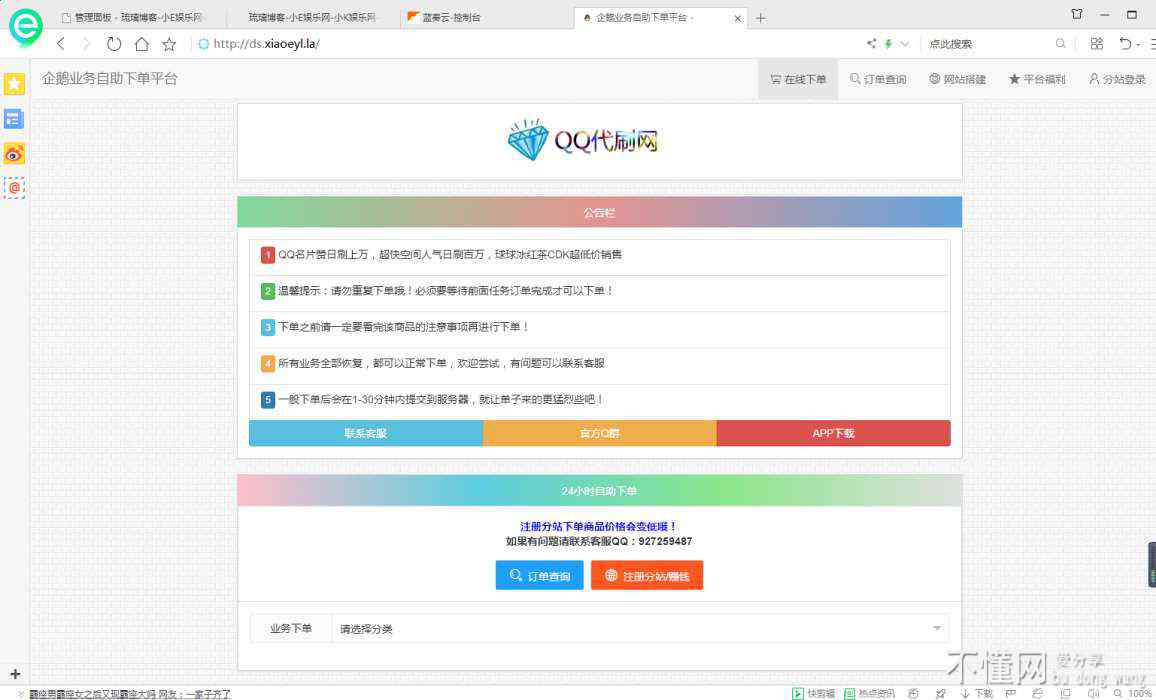The width and height of the screenshot is (1156, 700).
Task: Click the undo closed tab arrow
Action: 1125,44
